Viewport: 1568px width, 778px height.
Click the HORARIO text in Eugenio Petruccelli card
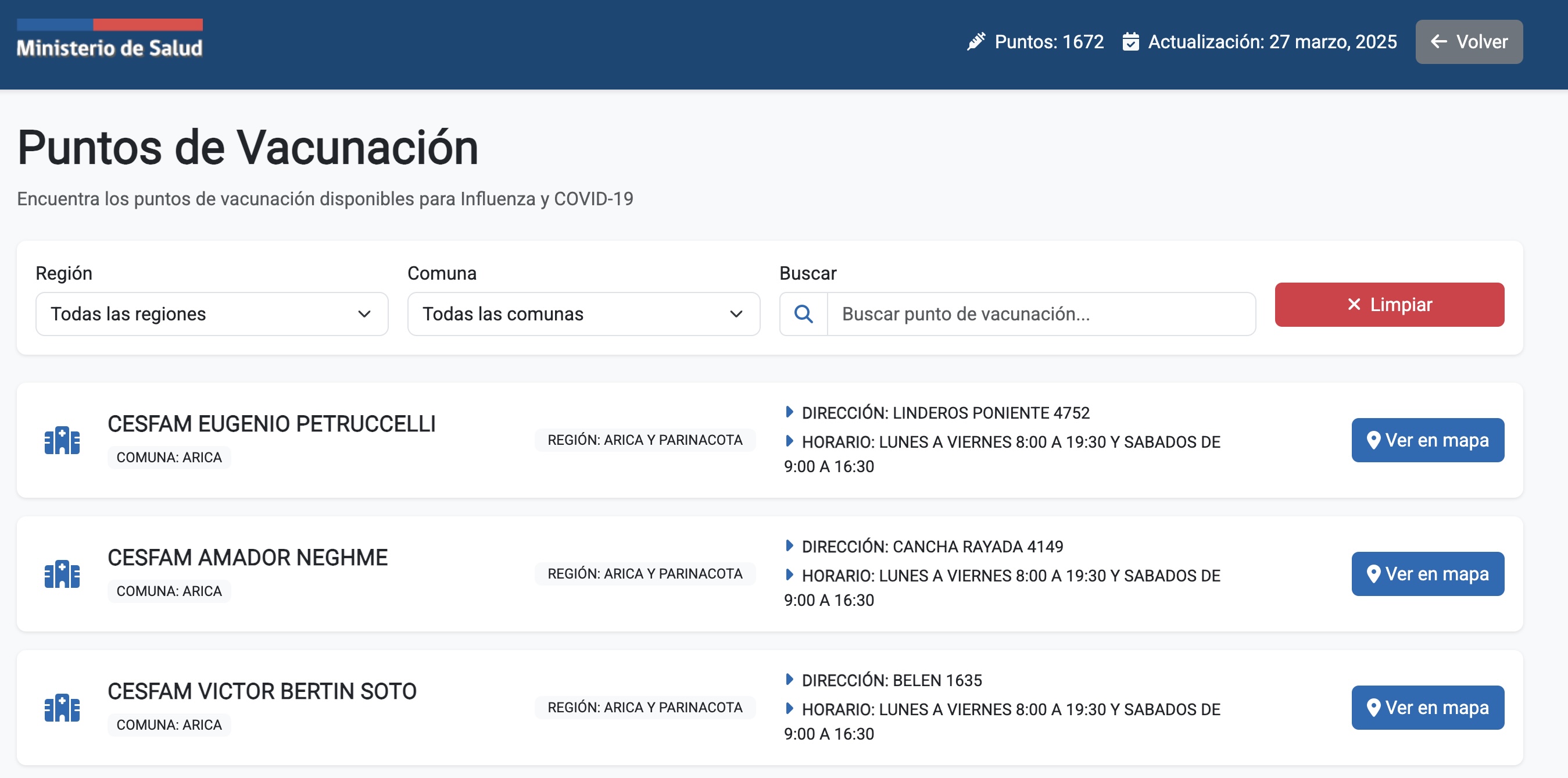pyautogui.click(x=1002, y=455)
